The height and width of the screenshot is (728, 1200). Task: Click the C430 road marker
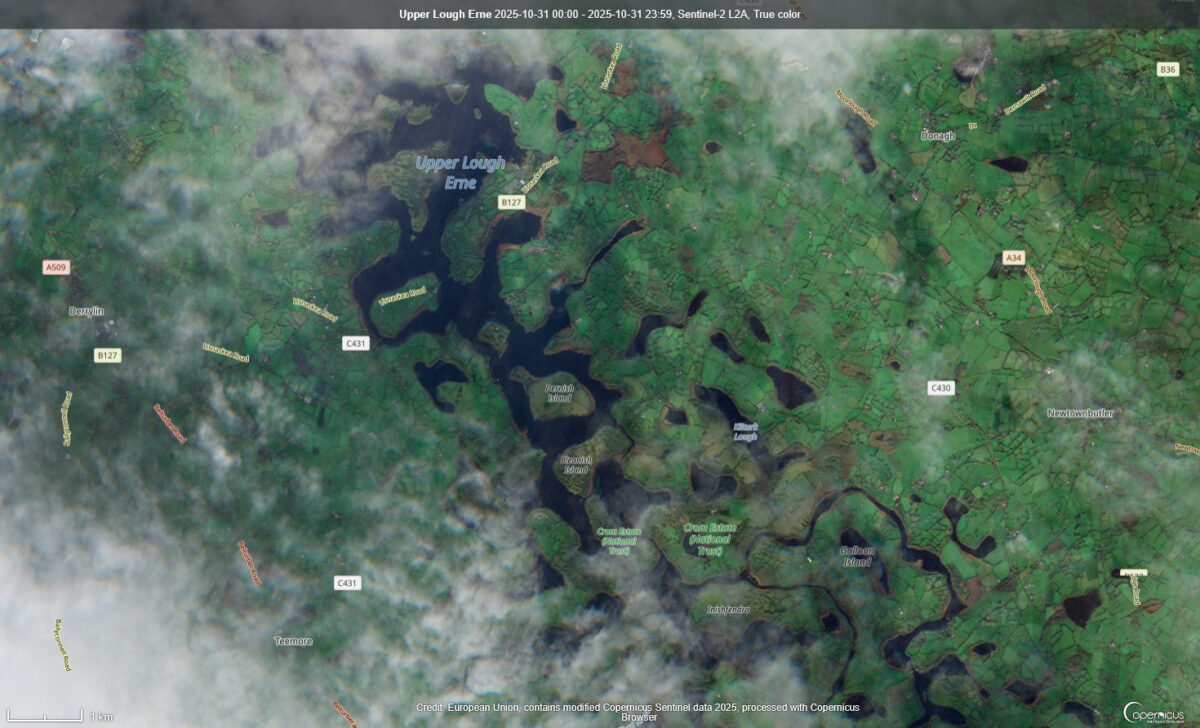[x=939, y=388]
